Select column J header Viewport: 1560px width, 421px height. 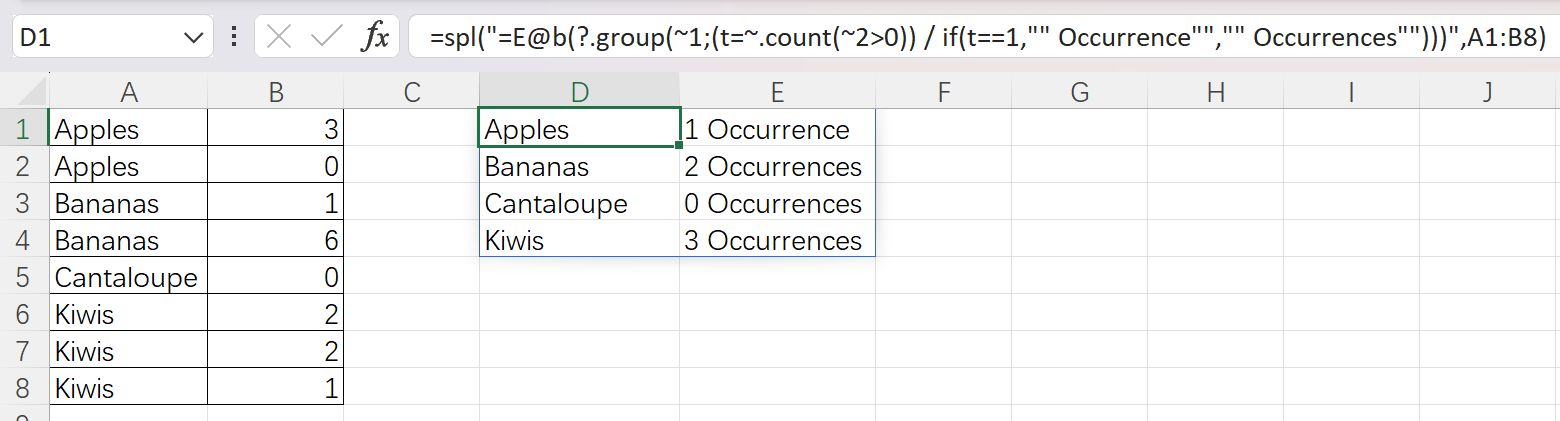click(x=1487, y=92)
